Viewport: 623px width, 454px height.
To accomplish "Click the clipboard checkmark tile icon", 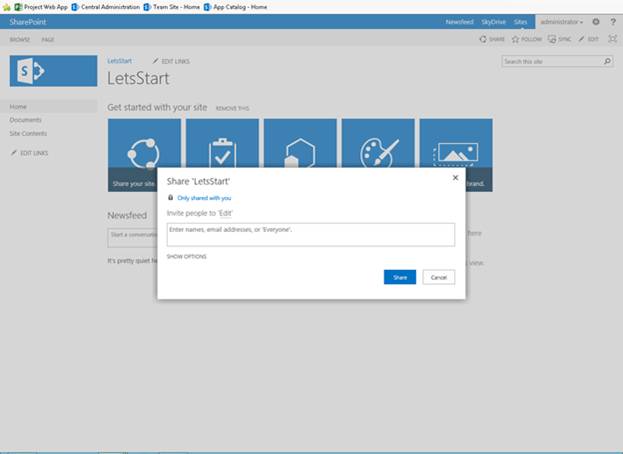I will click(222, 153).
